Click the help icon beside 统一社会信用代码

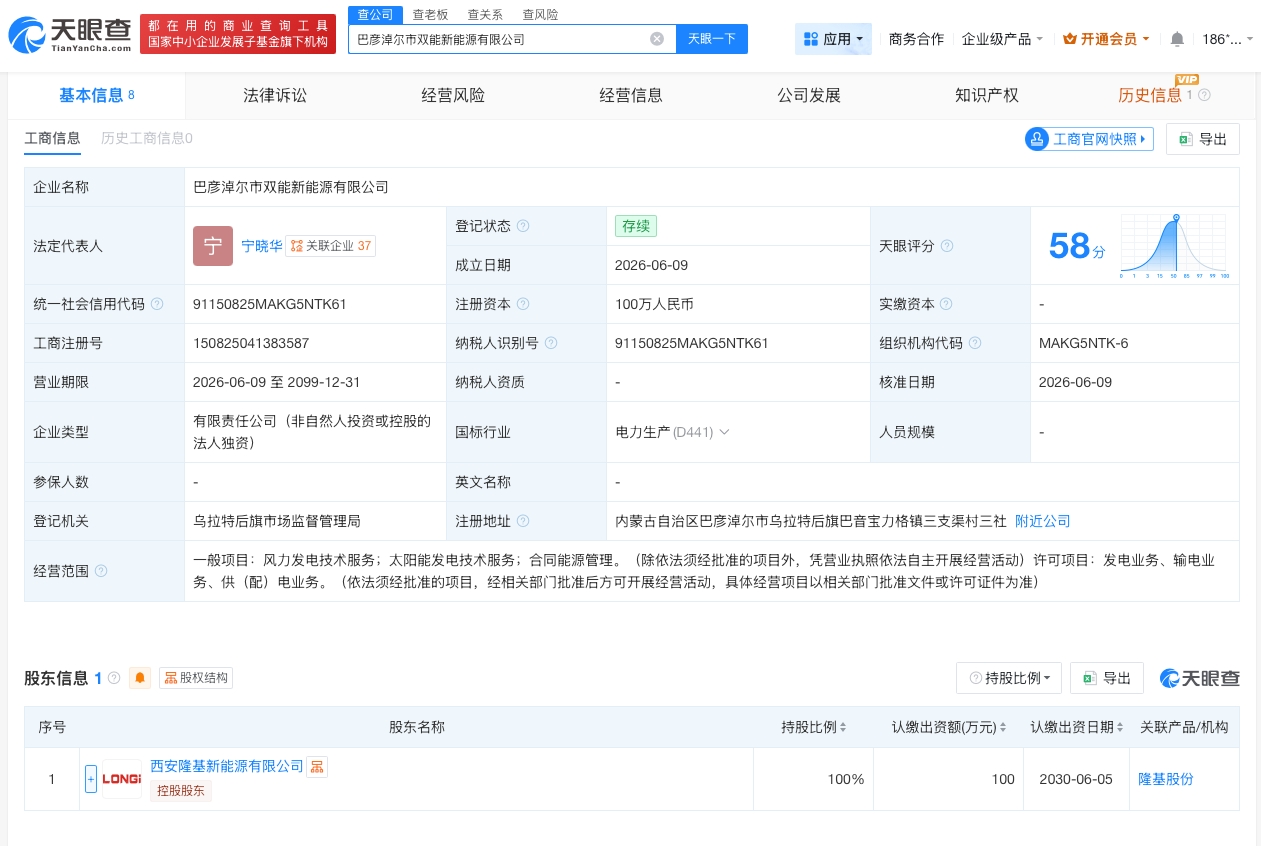[157, 304]
